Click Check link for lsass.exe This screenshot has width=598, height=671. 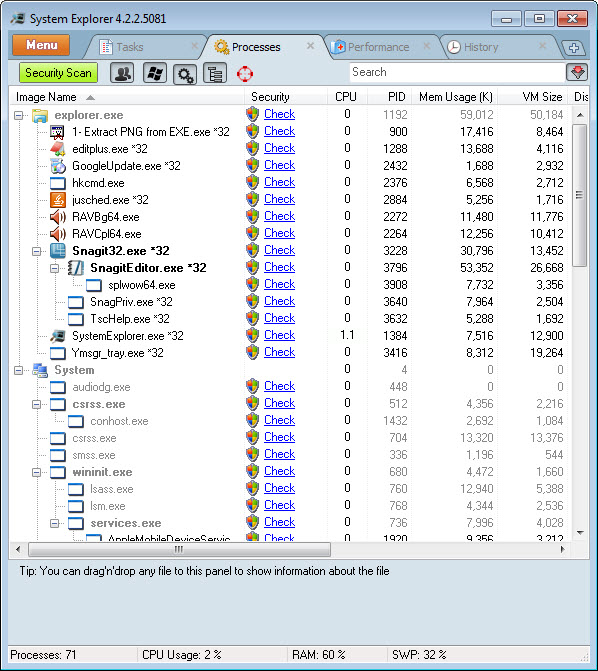tap(280, 488)
